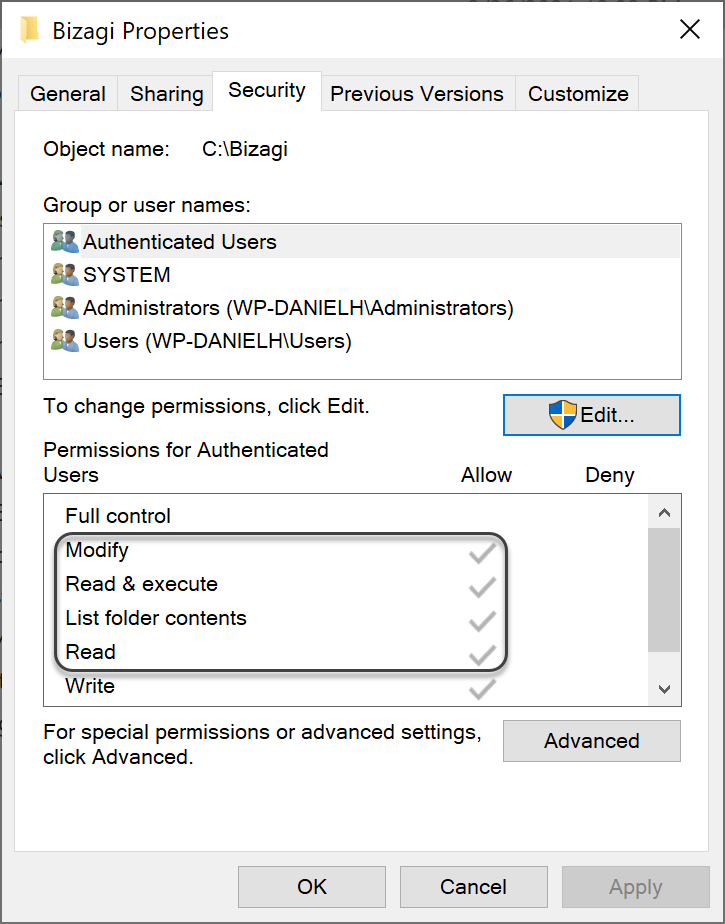Click the Allow column header

point(486,475)
